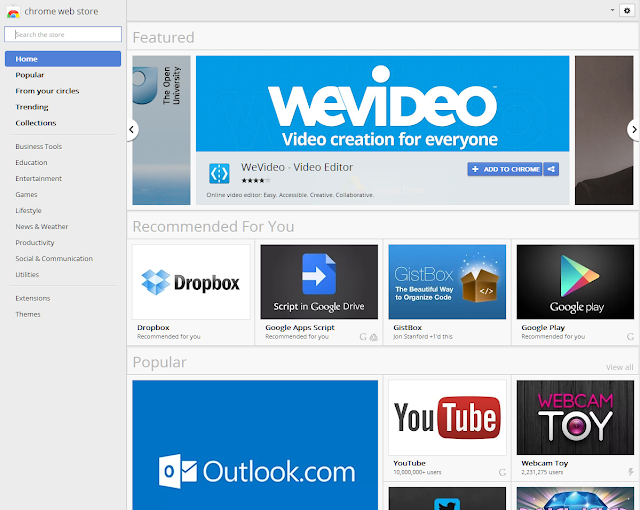Share the WeVideo app

tap(551, 169)
